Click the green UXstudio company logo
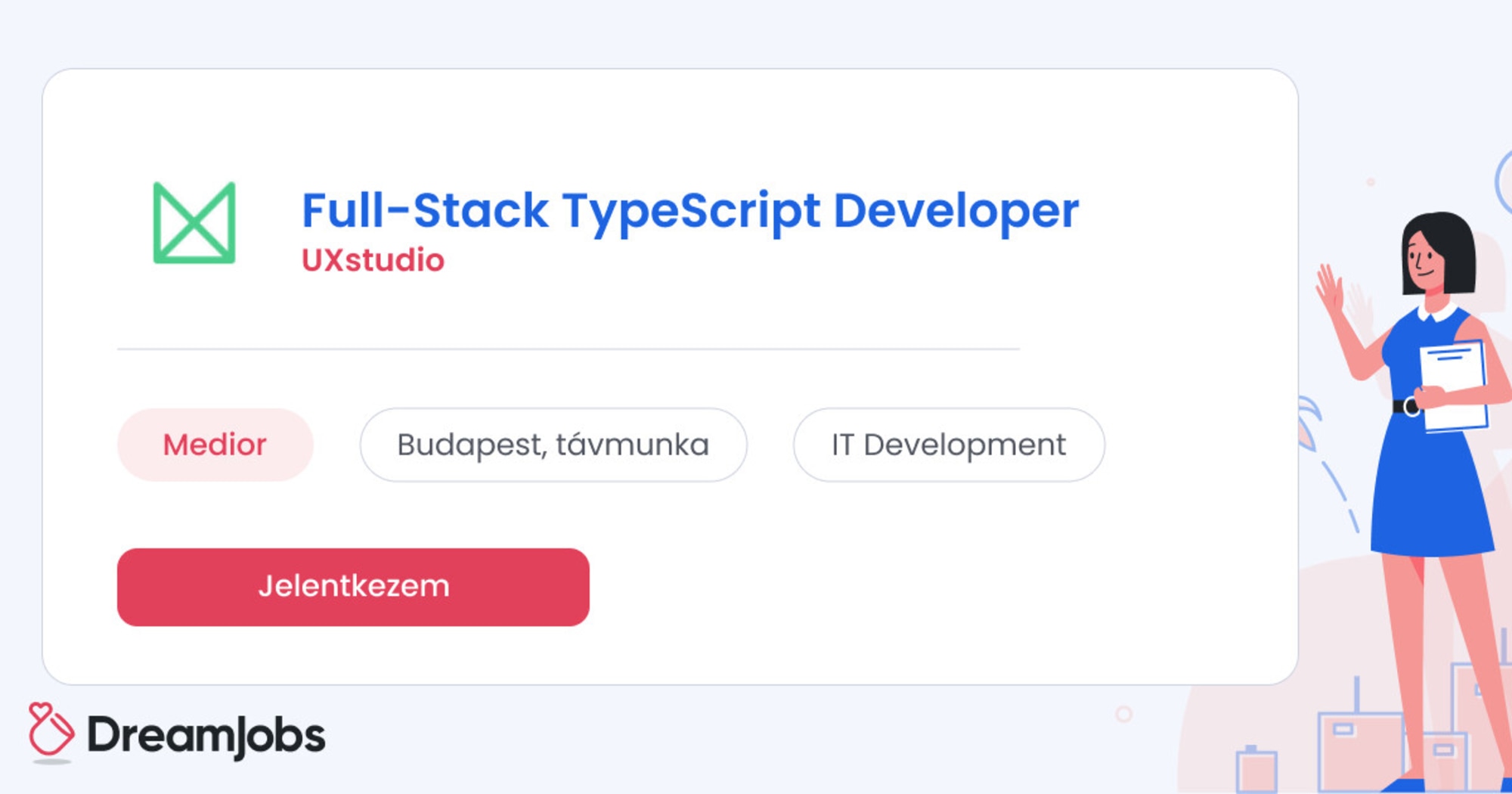 click(194, 222)
